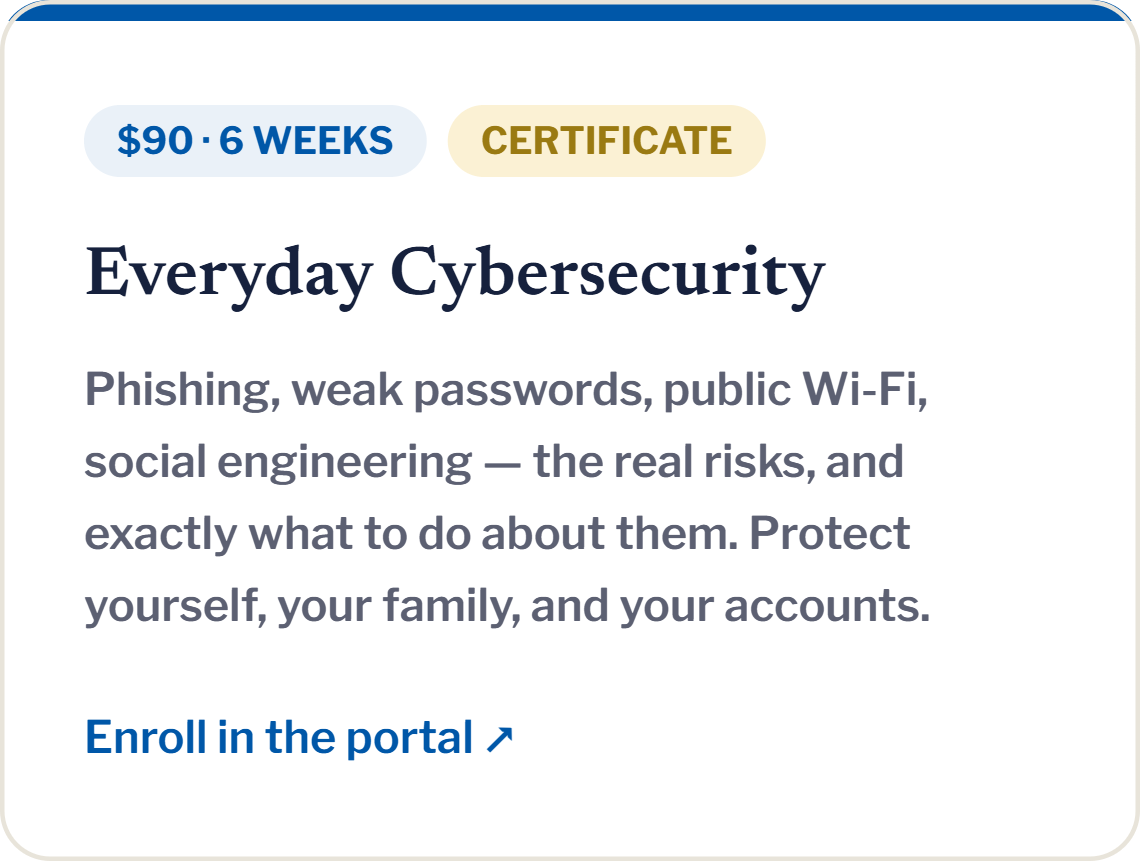1140x861 pixels.
Task: Click the $90 · 6 WEEKS badge
Action: click(x=255, y=141)
